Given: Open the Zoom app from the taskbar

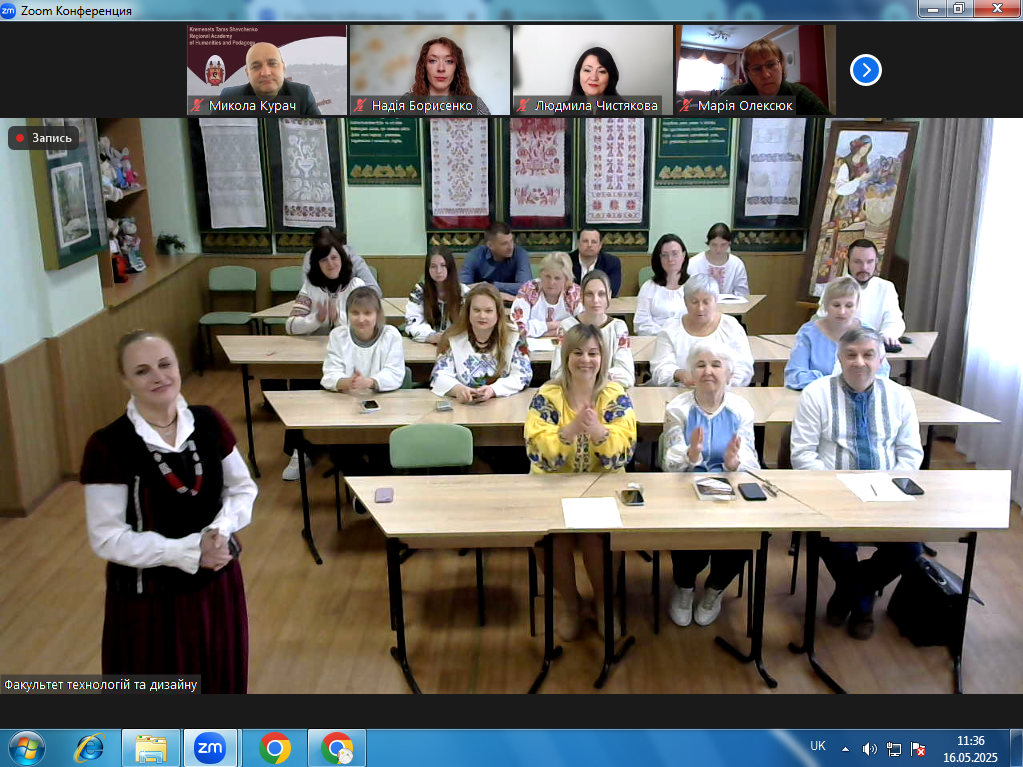Looking at the screenshot, I should click(209, 747).
